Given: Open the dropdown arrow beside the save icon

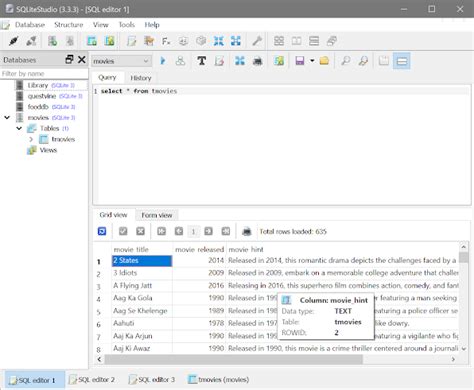Looking at the screenshot, I should tap(312, 61).
